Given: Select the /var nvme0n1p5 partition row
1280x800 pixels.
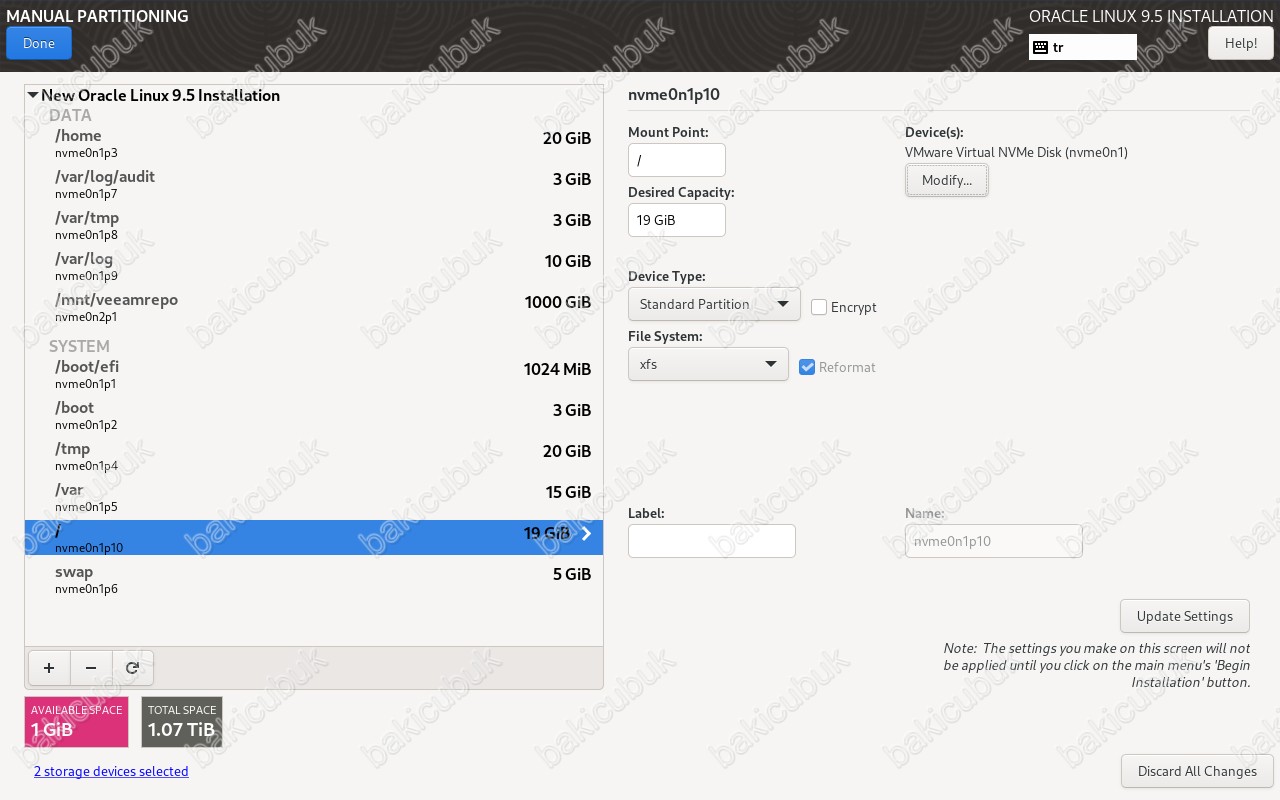Looking at the screenshot, I should coord(314,497).
